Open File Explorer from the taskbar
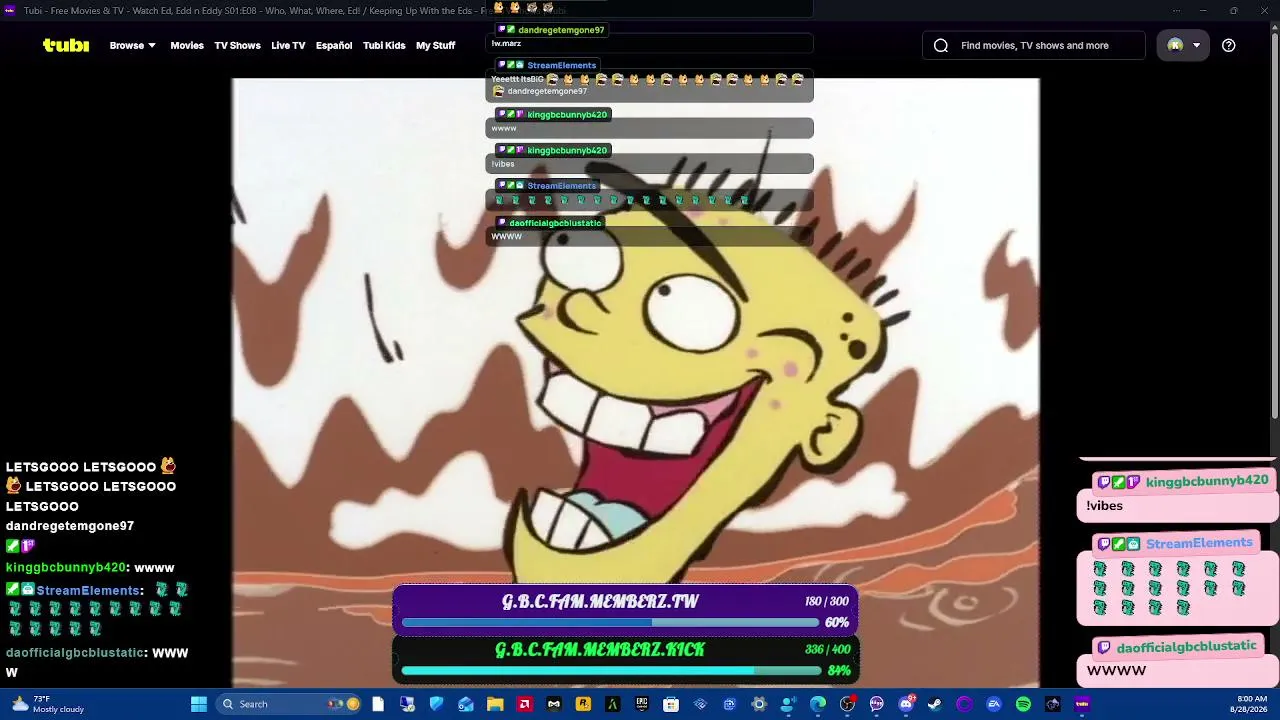Image resolution: width=1280 pixels, height=720 pixels. (x=495, y=704)
